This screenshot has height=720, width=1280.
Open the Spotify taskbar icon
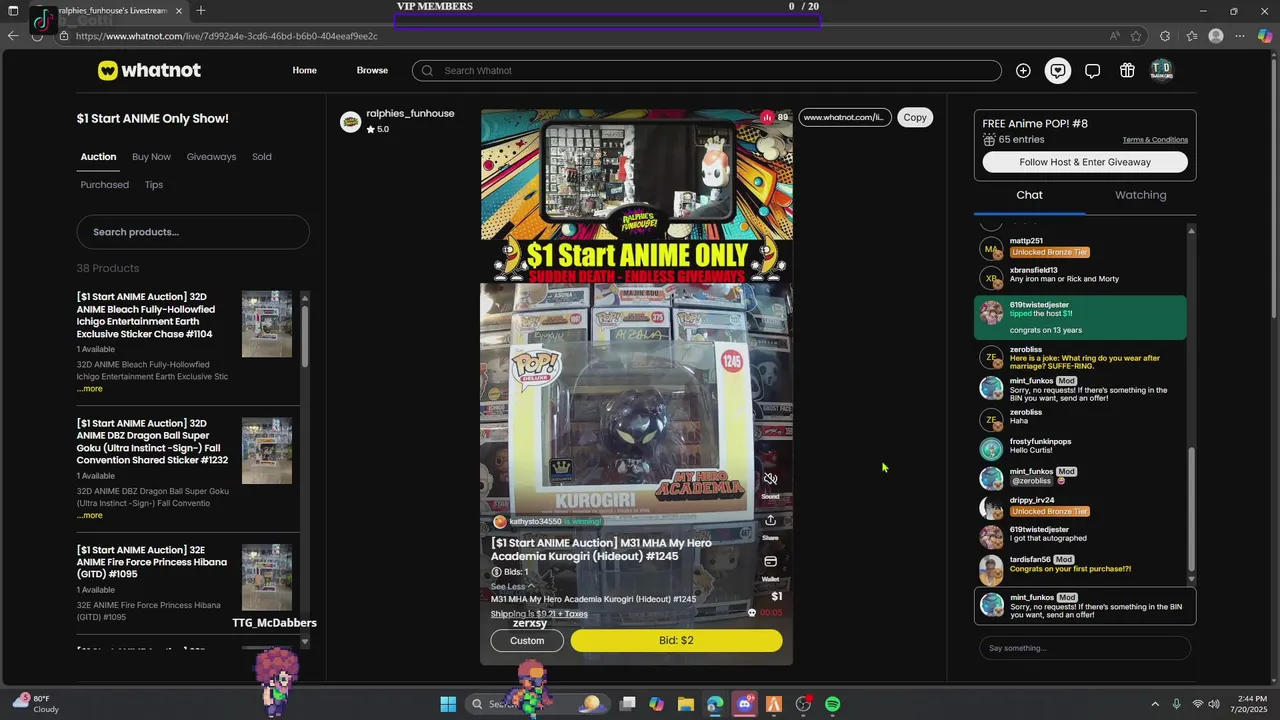[832, 704]
